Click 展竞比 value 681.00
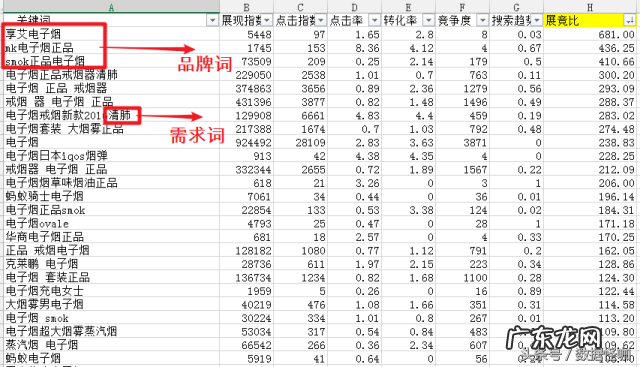 (616, 35)
